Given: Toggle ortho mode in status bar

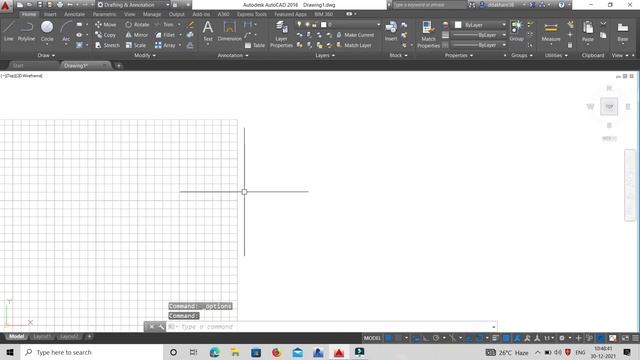Looking at the screenshot, I should (x=426, y=338).
